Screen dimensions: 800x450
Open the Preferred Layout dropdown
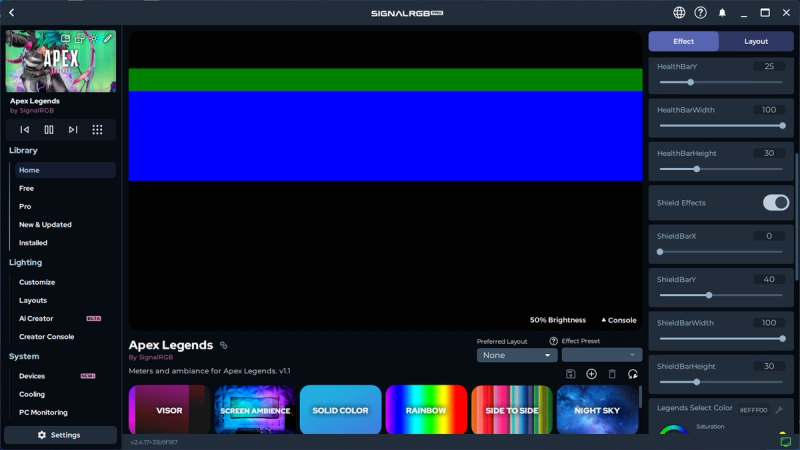[x=516, y=355]
